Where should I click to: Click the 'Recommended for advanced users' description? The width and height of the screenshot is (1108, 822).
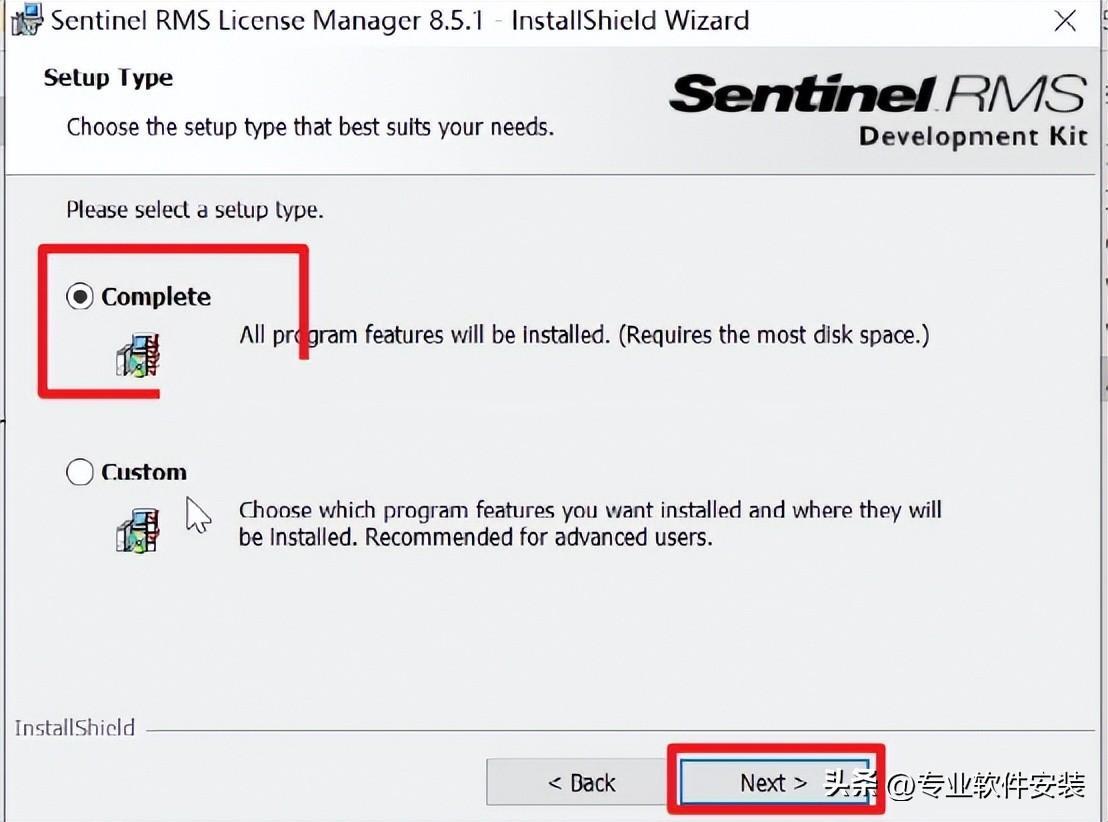(x=475, y=537)
